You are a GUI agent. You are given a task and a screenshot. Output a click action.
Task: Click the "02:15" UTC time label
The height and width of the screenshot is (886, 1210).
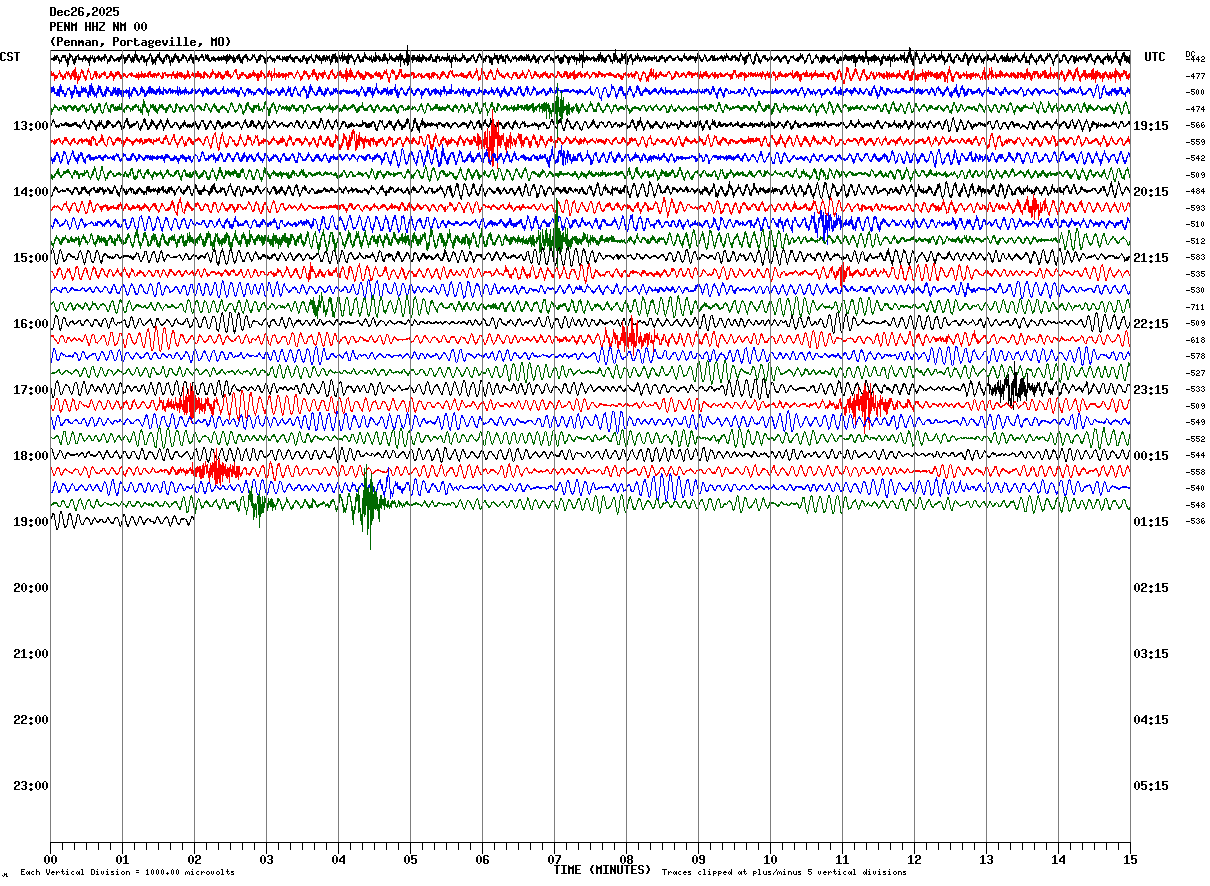point(1151,588)
